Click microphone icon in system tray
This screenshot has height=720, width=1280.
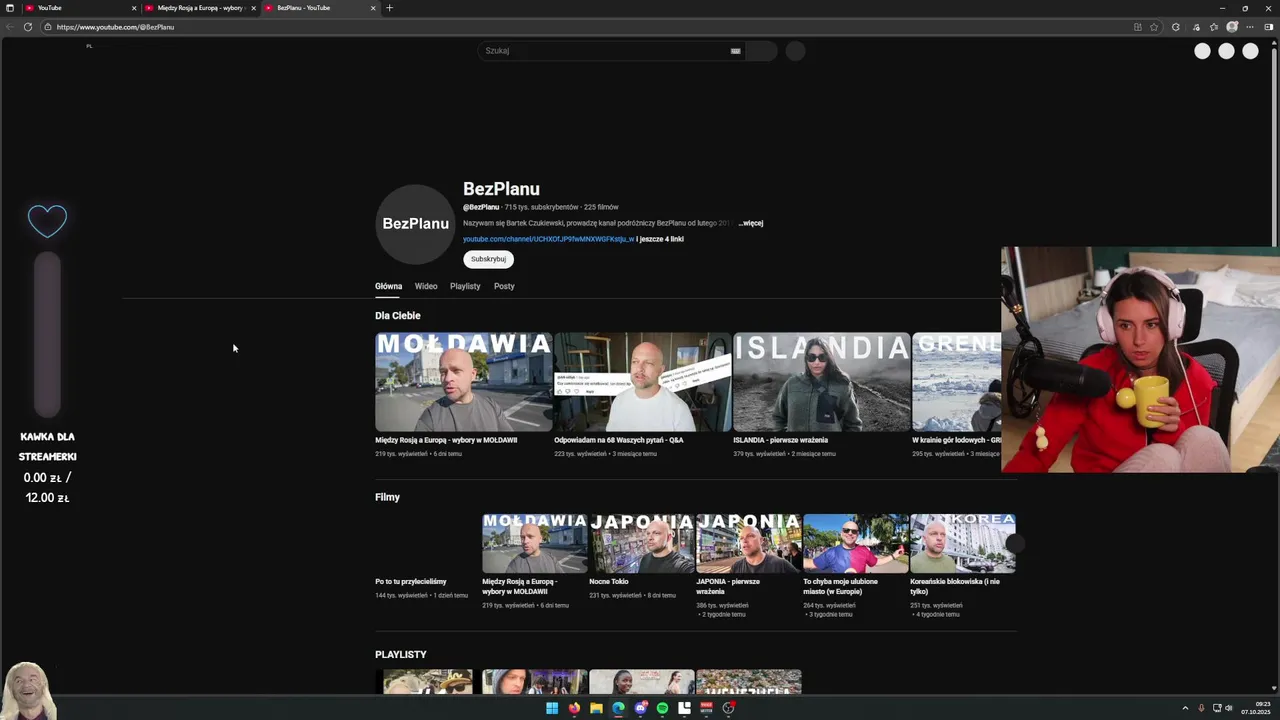1201,708
